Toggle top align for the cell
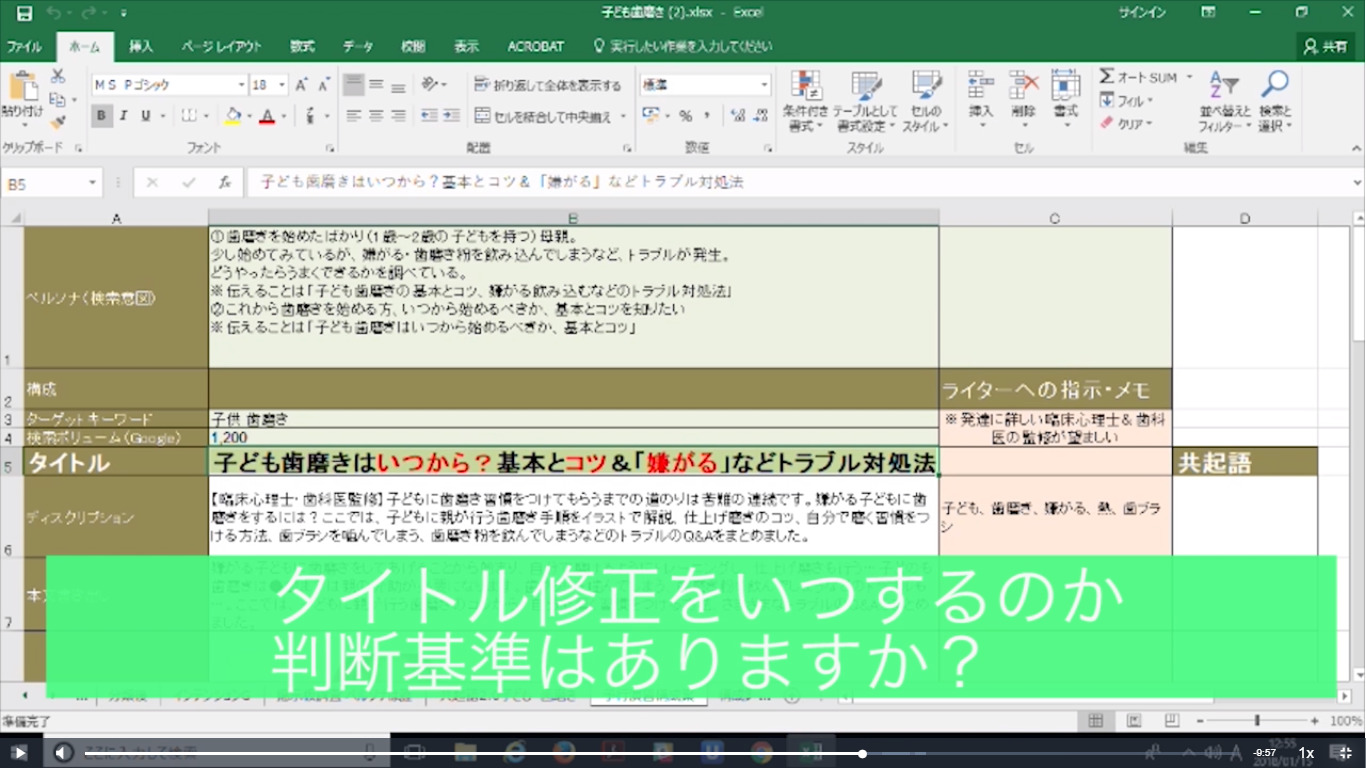 coord(353,85)
